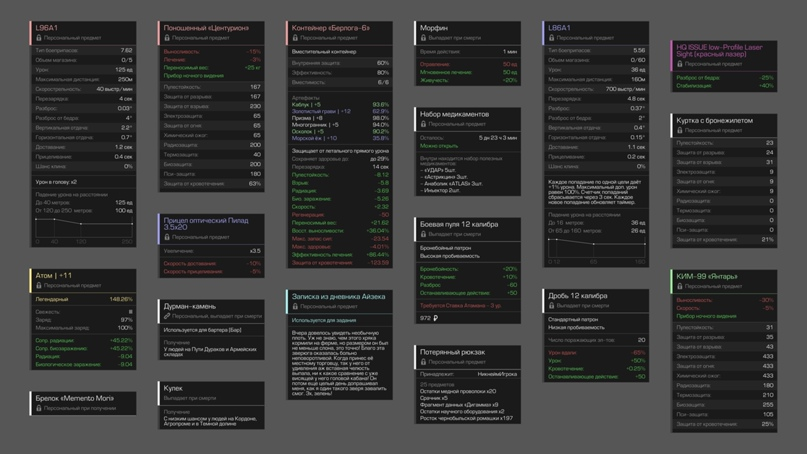Click the "Можно открыть" link in Набор медикаментов
The width and height of the screenshot is (807, 454).
point(438,146)
